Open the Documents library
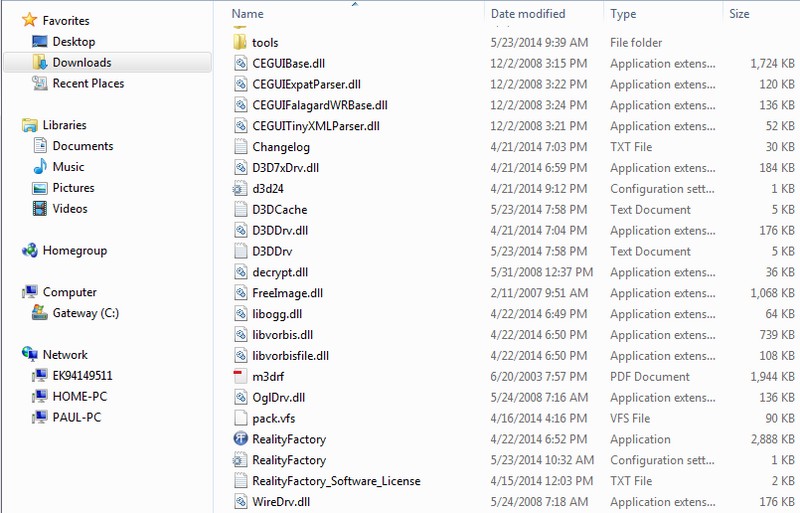The image size is (800, 513). tap(83, 146)
